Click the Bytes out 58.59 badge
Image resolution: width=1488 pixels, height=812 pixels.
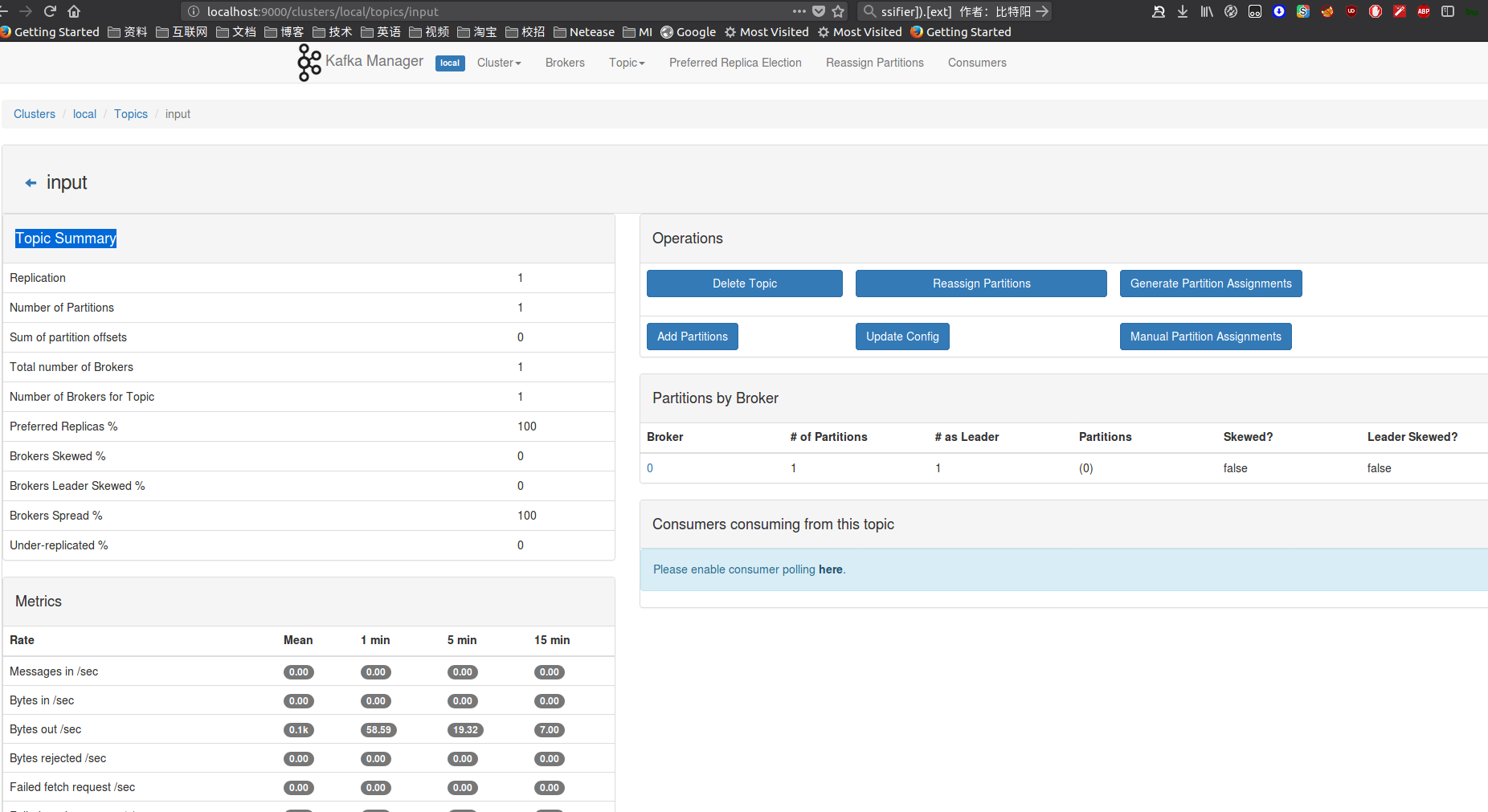click(x=378, y=730)
